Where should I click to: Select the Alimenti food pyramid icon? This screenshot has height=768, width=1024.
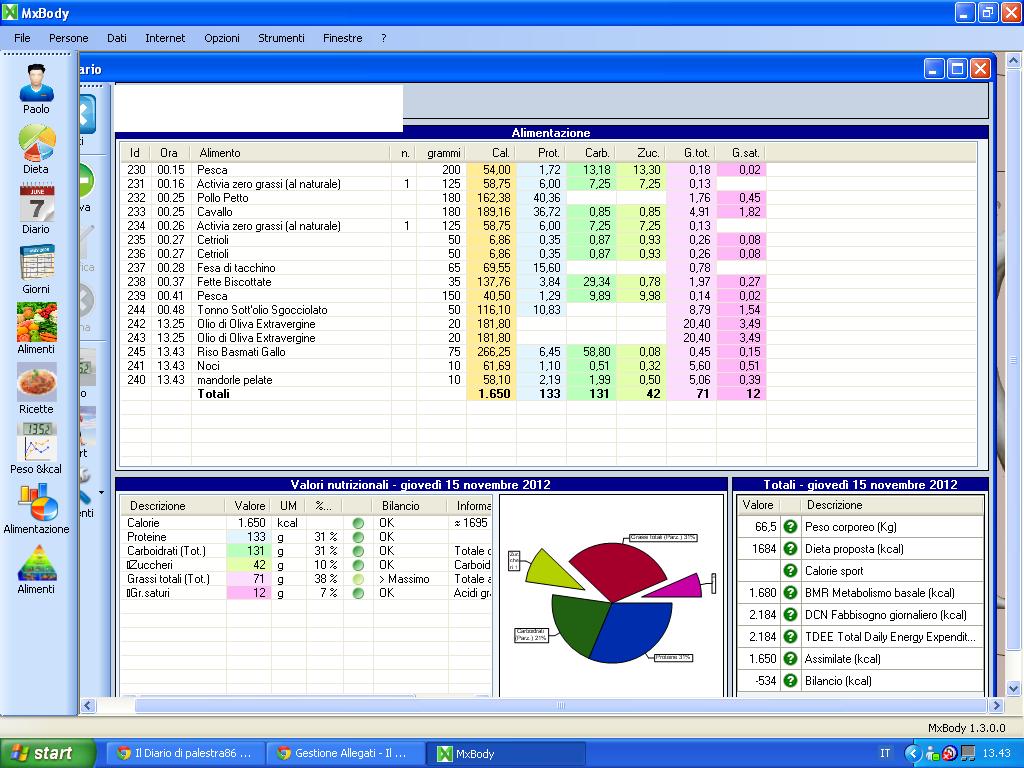37,563
